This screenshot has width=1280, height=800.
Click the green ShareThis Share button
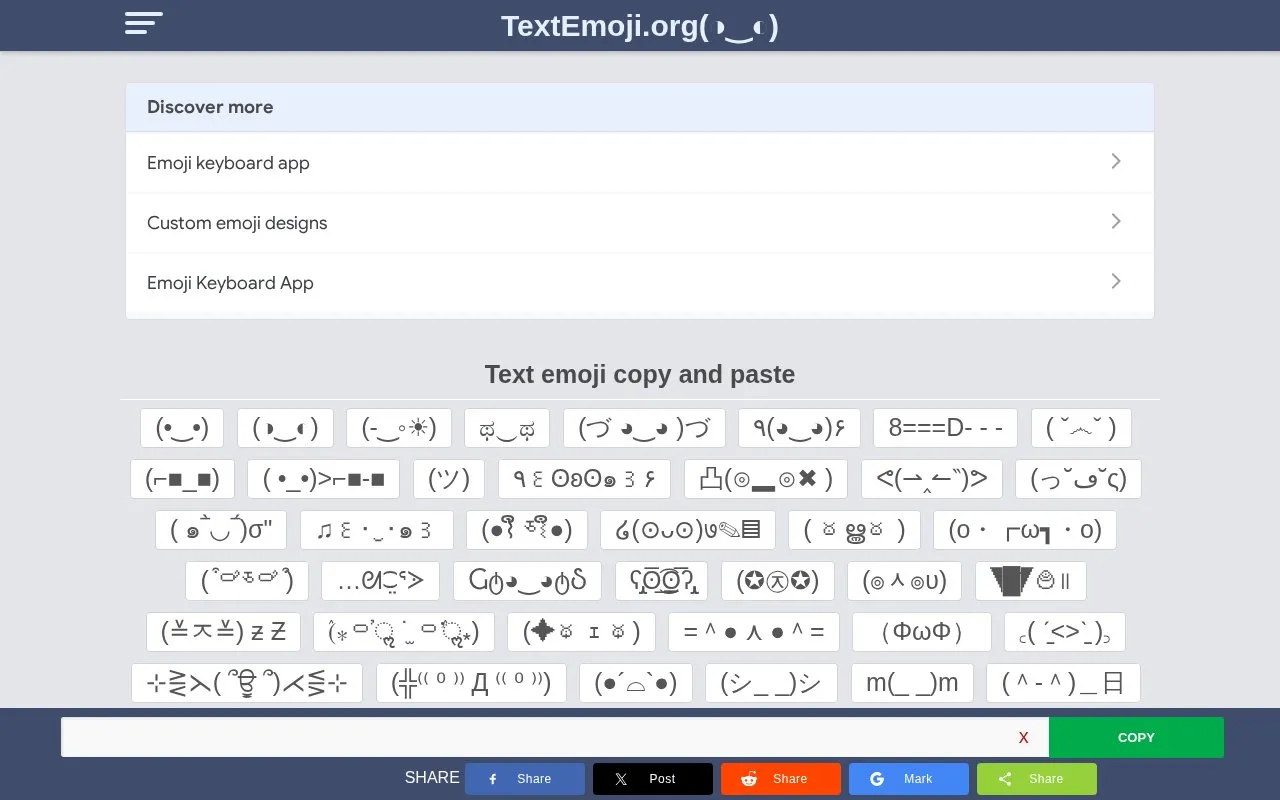(1037, 779)
